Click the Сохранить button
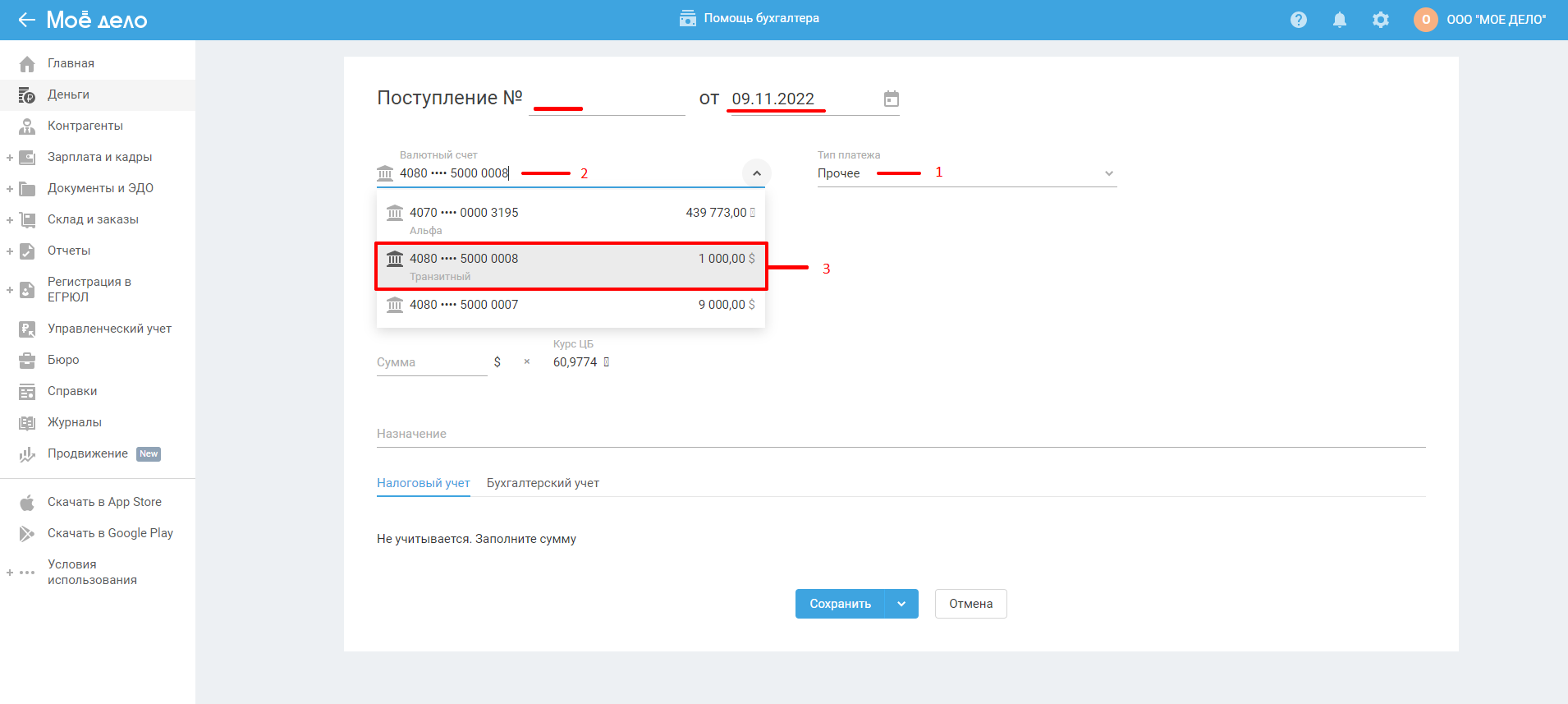The image size is (1568, 704). [x=839, y=604]
